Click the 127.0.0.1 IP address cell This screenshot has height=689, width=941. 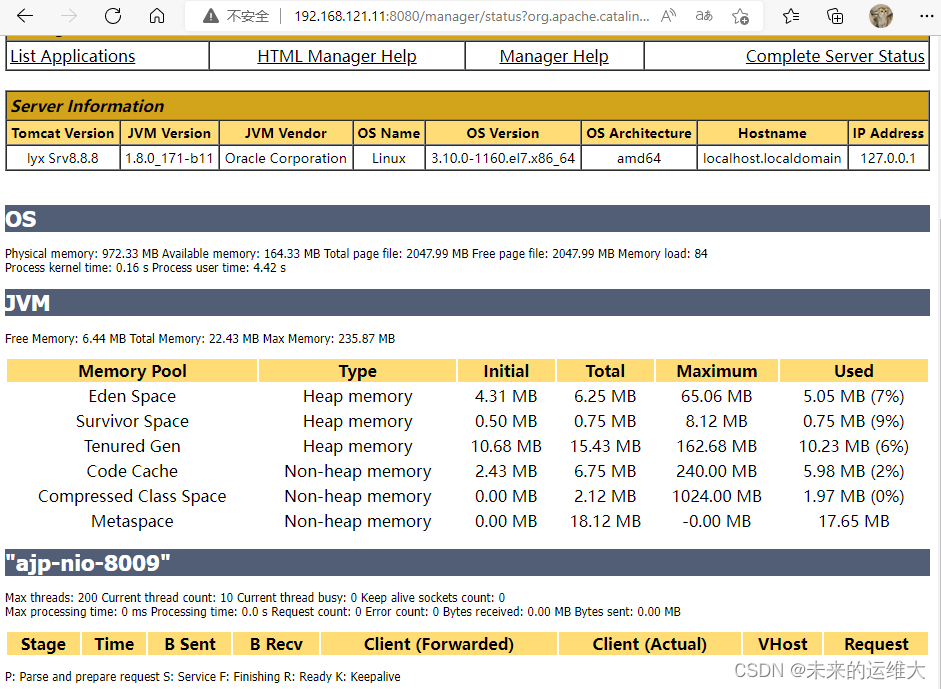pos(888,158)
